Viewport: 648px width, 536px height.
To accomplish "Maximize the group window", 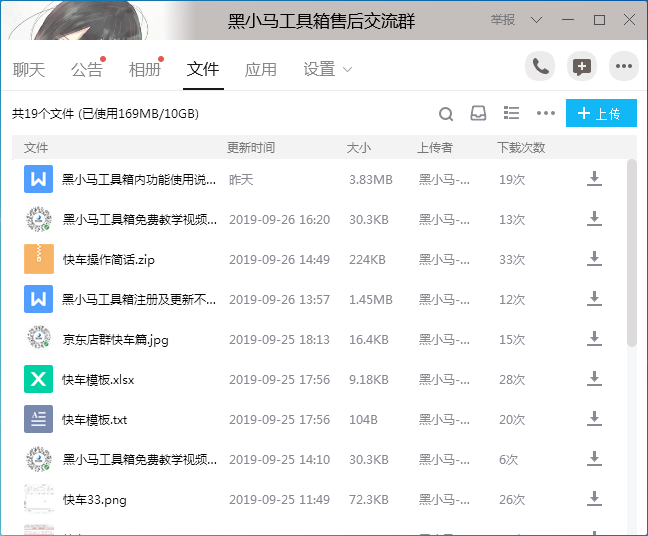I will point(599,20).
